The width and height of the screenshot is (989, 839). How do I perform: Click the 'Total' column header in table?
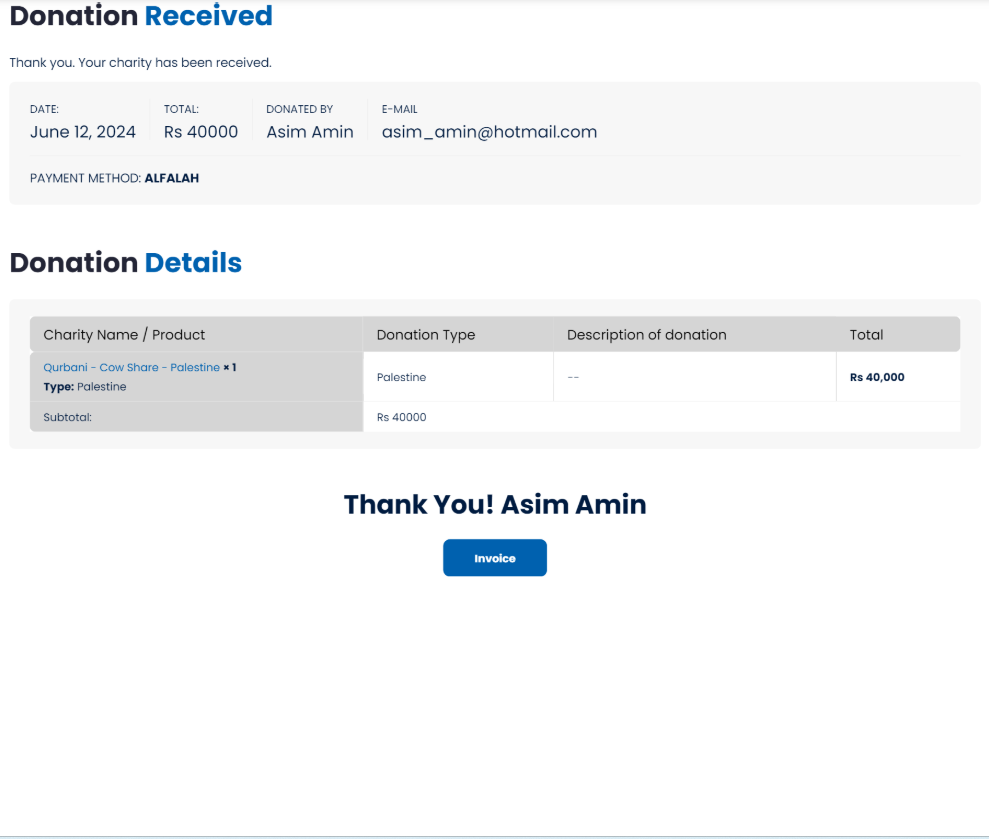click(866, 335)
